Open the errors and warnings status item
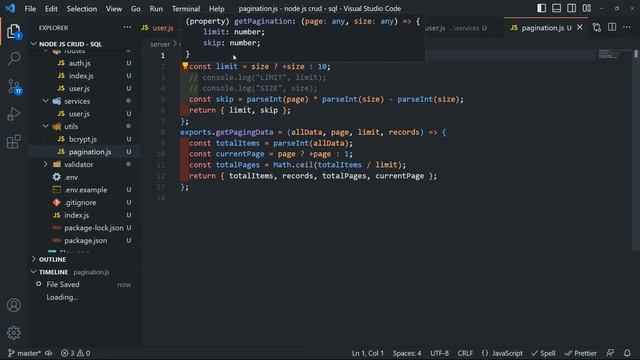This screenshot has width=640, height=360. tap(76, 353)
